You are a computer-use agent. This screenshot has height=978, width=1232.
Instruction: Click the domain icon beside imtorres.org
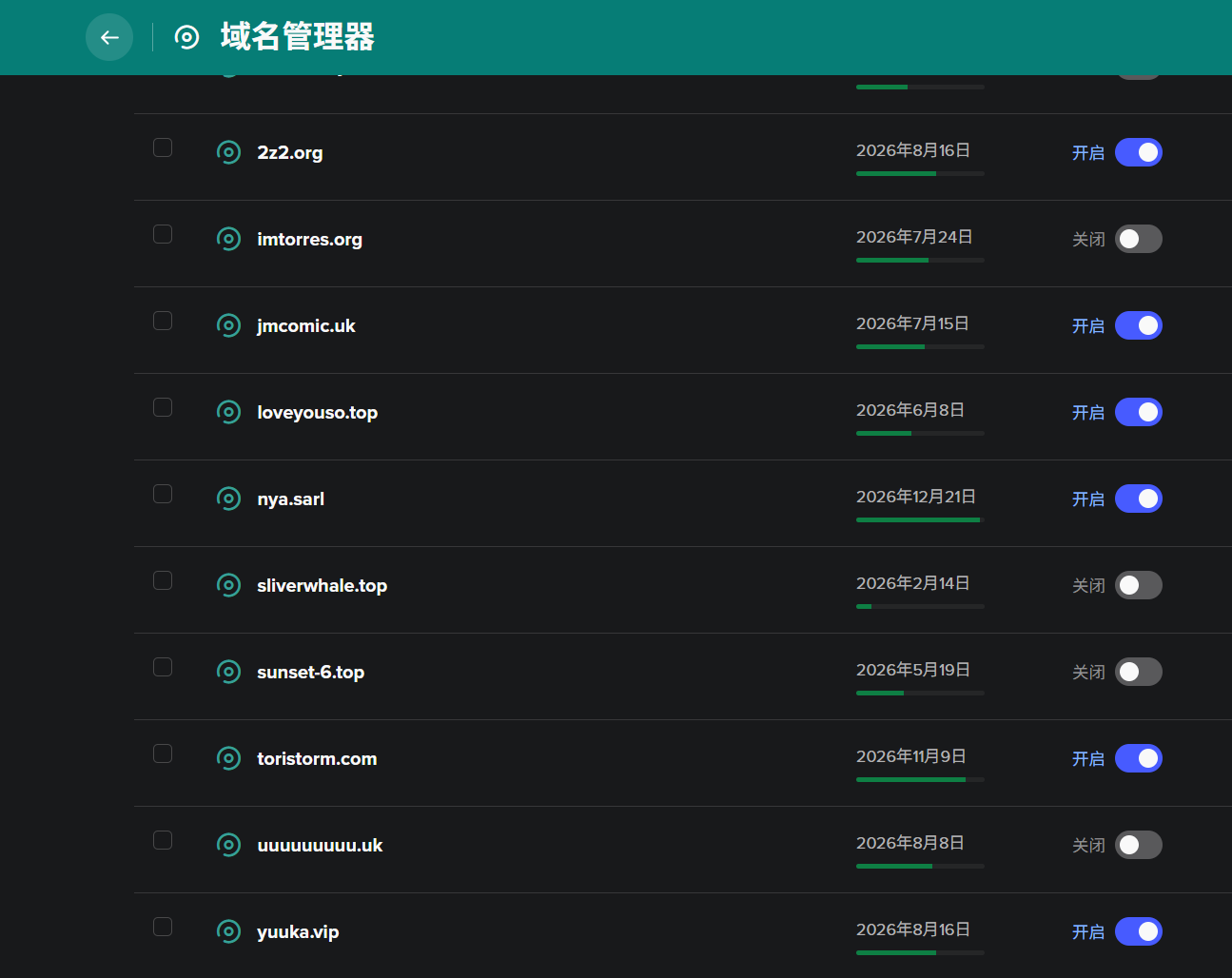pos(228,239)
